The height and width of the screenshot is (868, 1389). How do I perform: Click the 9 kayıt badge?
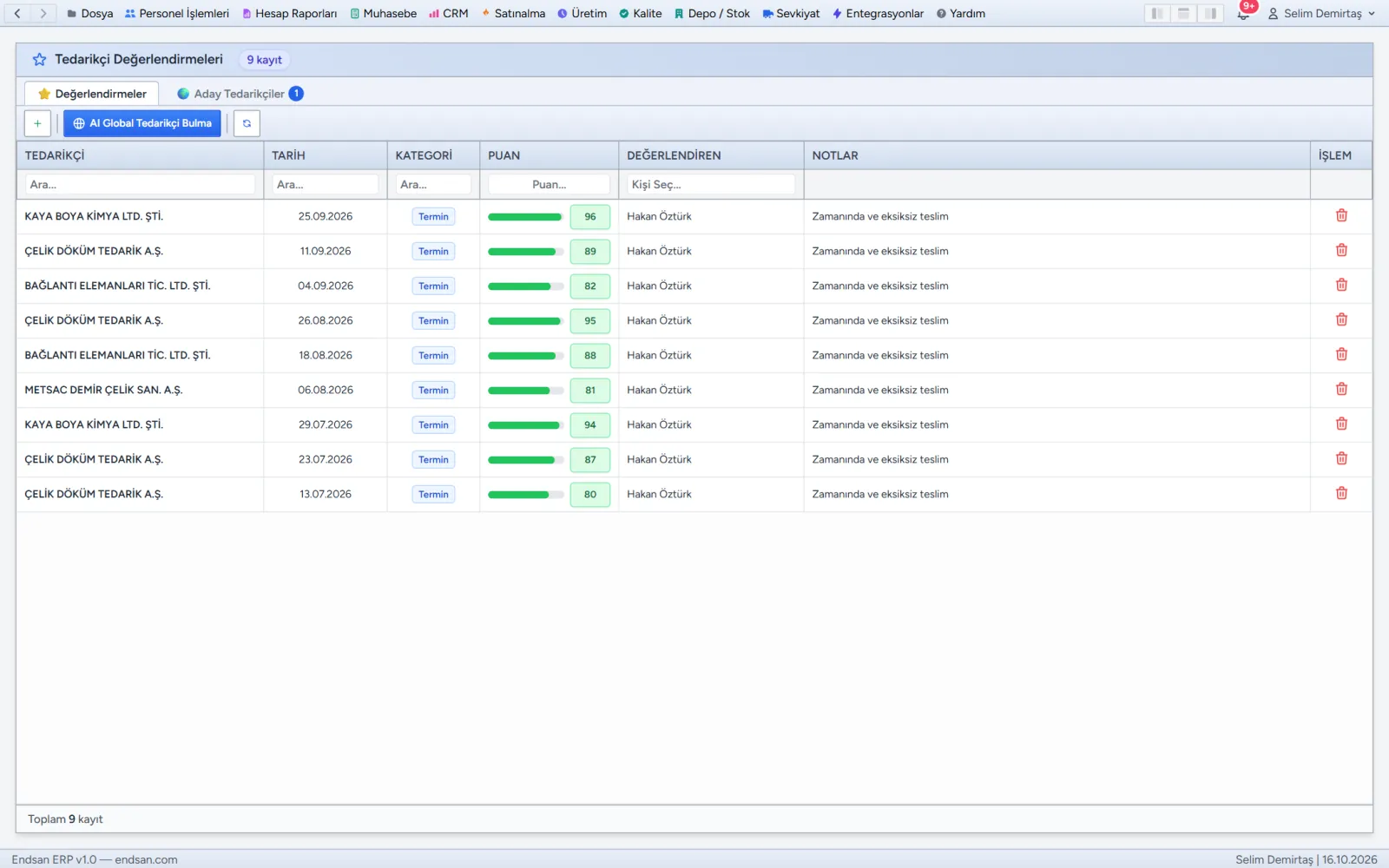click(264, 60)
